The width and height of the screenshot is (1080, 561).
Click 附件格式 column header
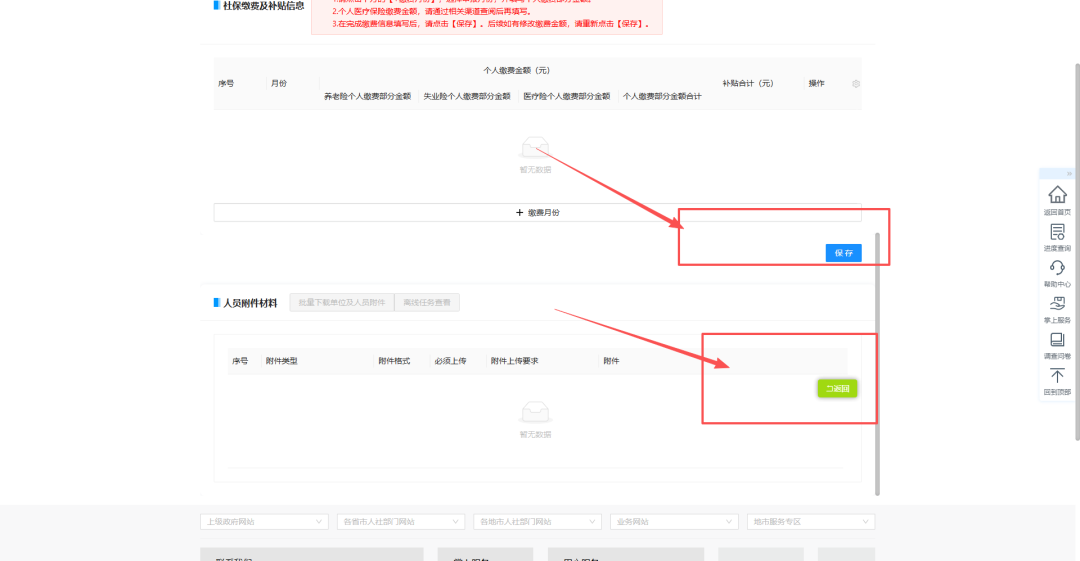(x=394, y=361)
